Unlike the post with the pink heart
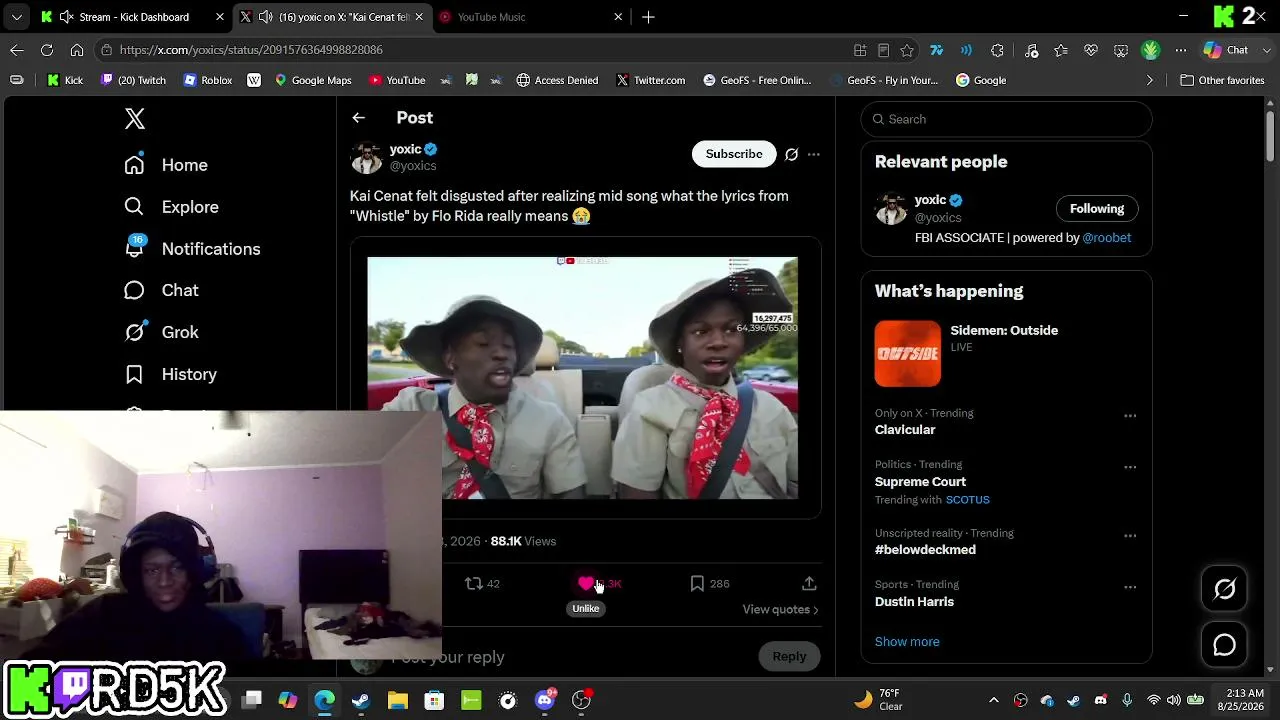This screenshot has width=1280, height=720. coord(586,584)
